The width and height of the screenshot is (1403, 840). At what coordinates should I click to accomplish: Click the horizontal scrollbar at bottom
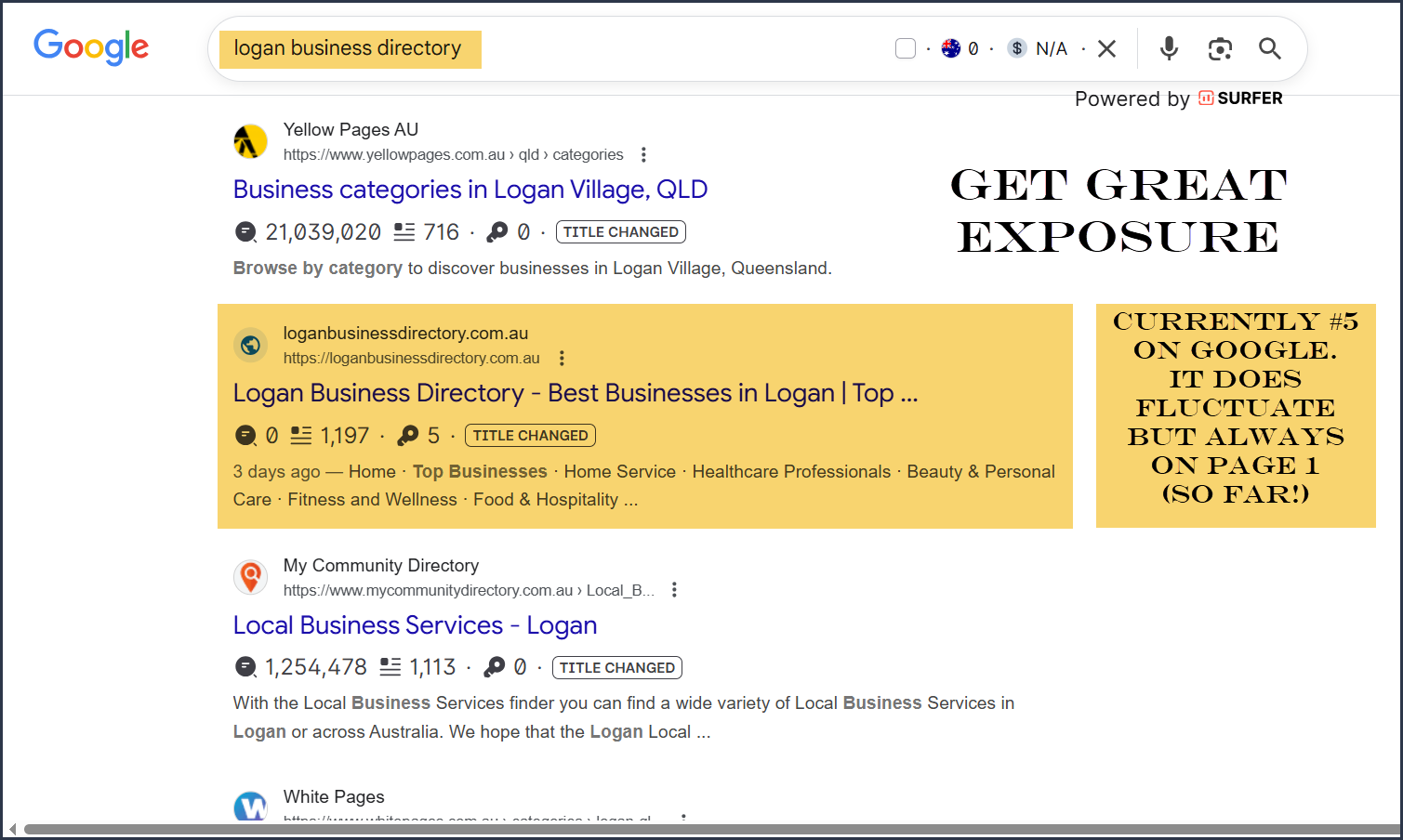click(x=707, y=829)
